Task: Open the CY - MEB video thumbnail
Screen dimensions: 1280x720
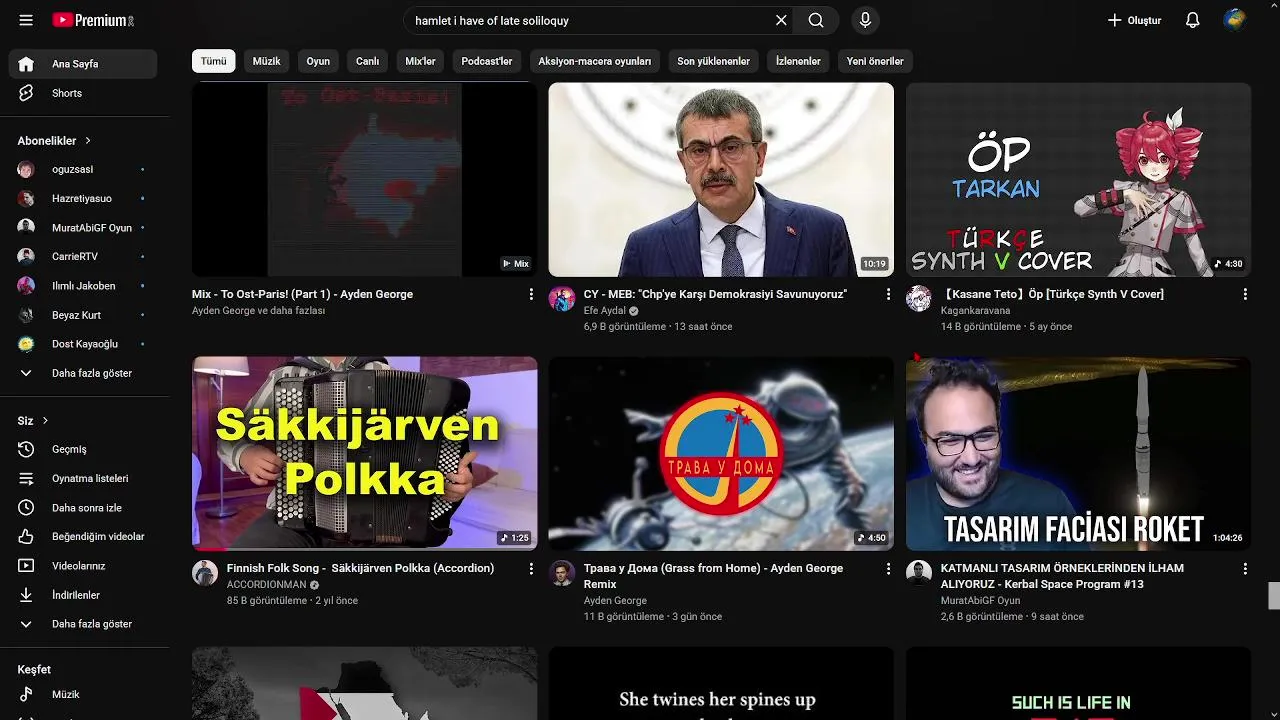Action: pos(721,179)
